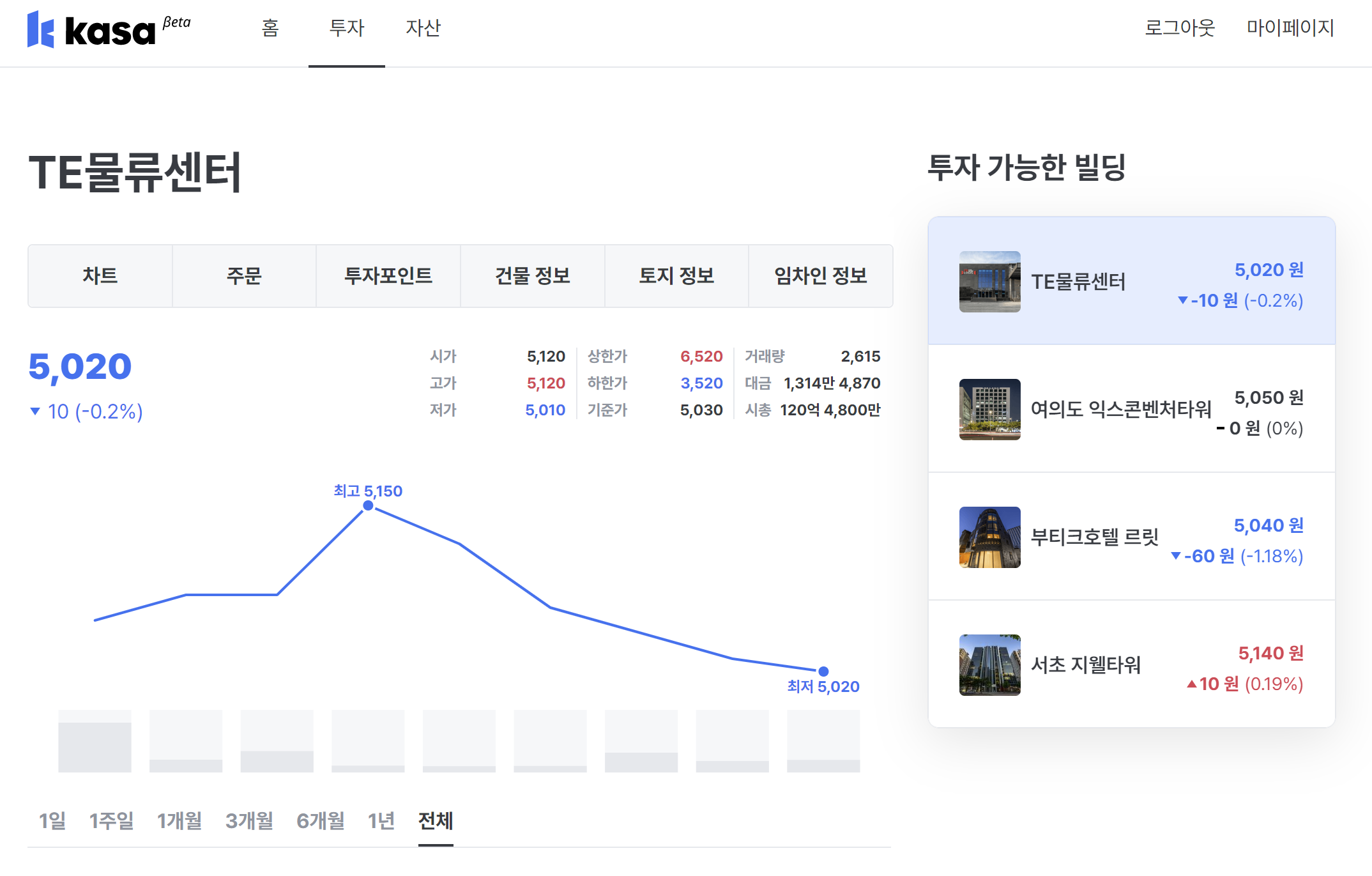Choose the 3개월 chart range

249,820
